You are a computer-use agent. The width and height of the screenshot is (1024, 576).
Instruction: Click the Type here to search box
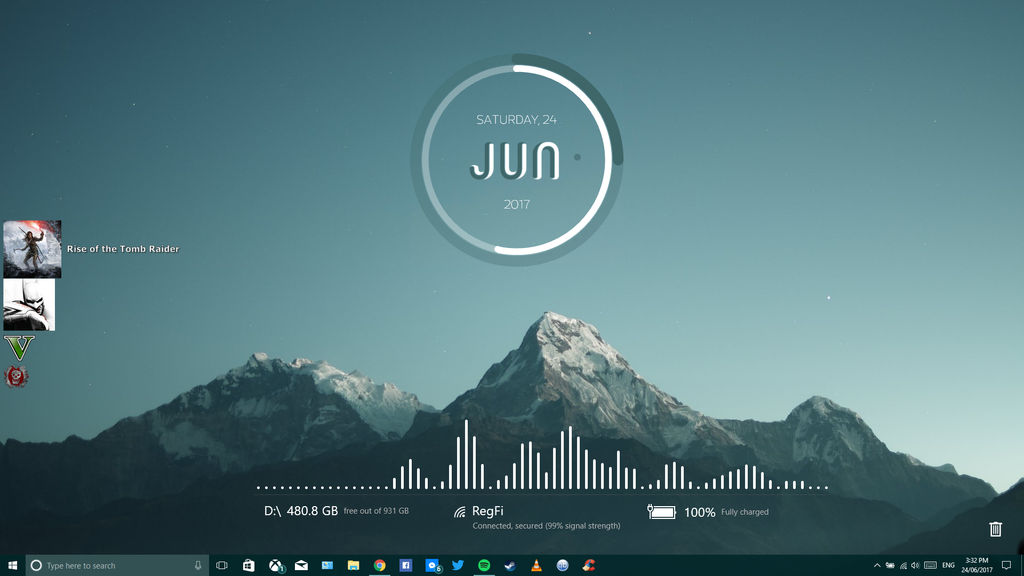[x=118, y=565]
